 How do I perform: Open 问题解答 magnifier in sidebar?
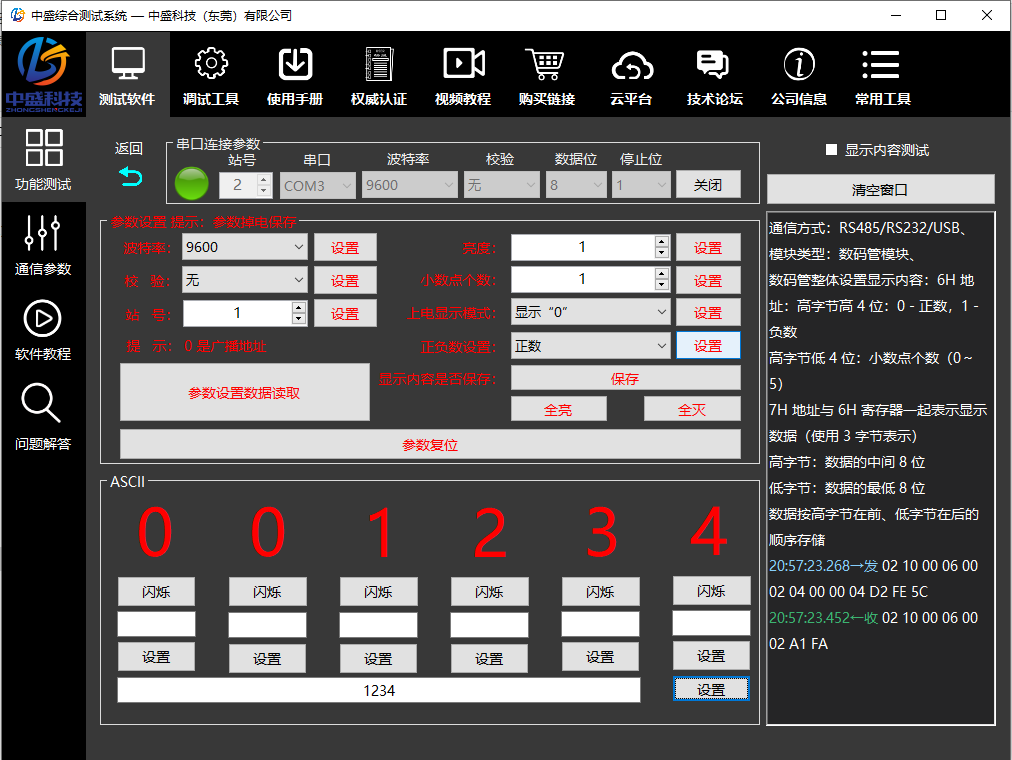pyautogui.click(x=42, y=403)
